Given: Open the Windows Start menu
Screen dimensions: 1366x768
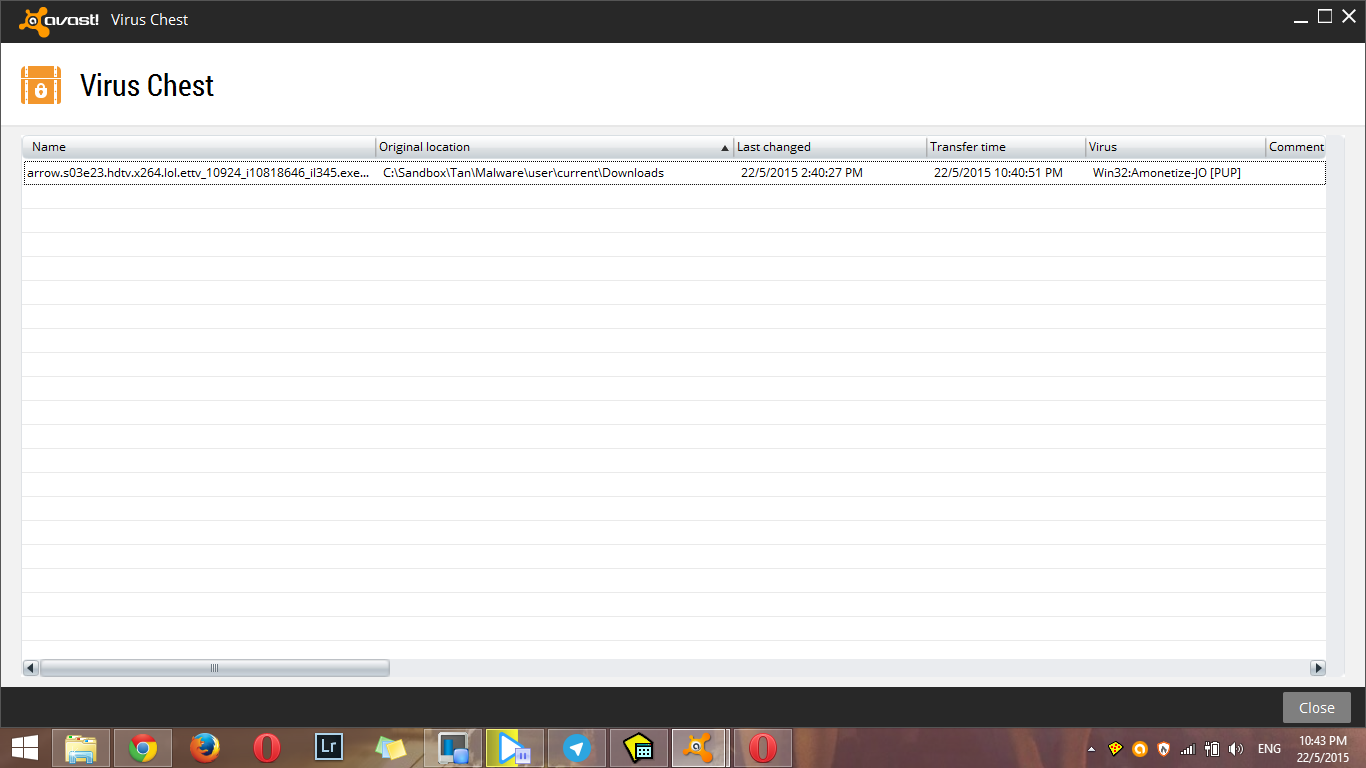Looking at the screenshot, I should tap(25, 748).
